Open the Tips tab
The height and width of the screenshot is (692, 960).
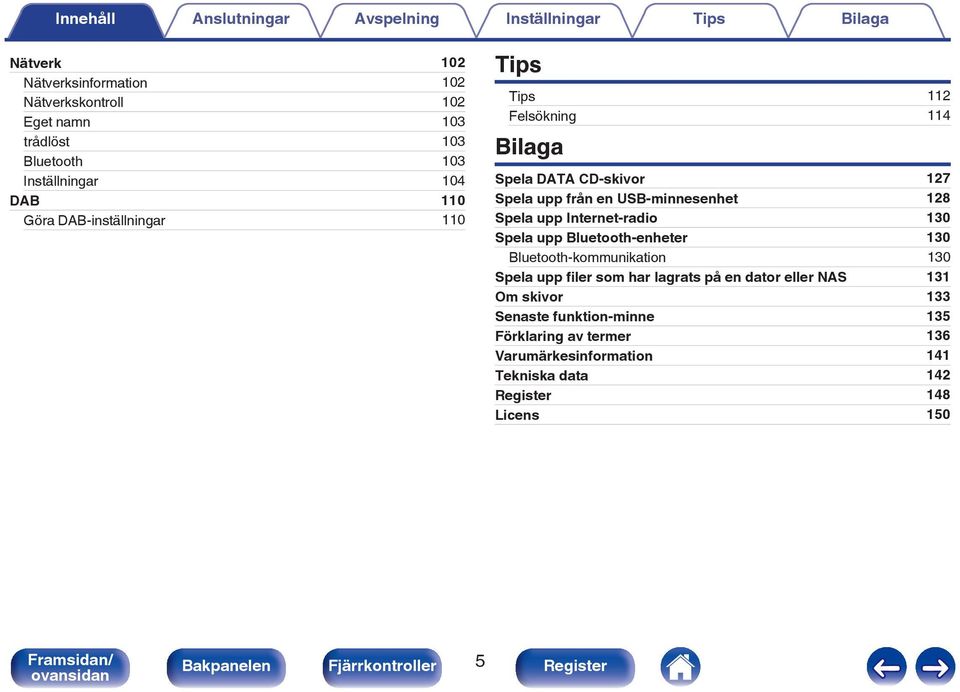pos(708,20)
